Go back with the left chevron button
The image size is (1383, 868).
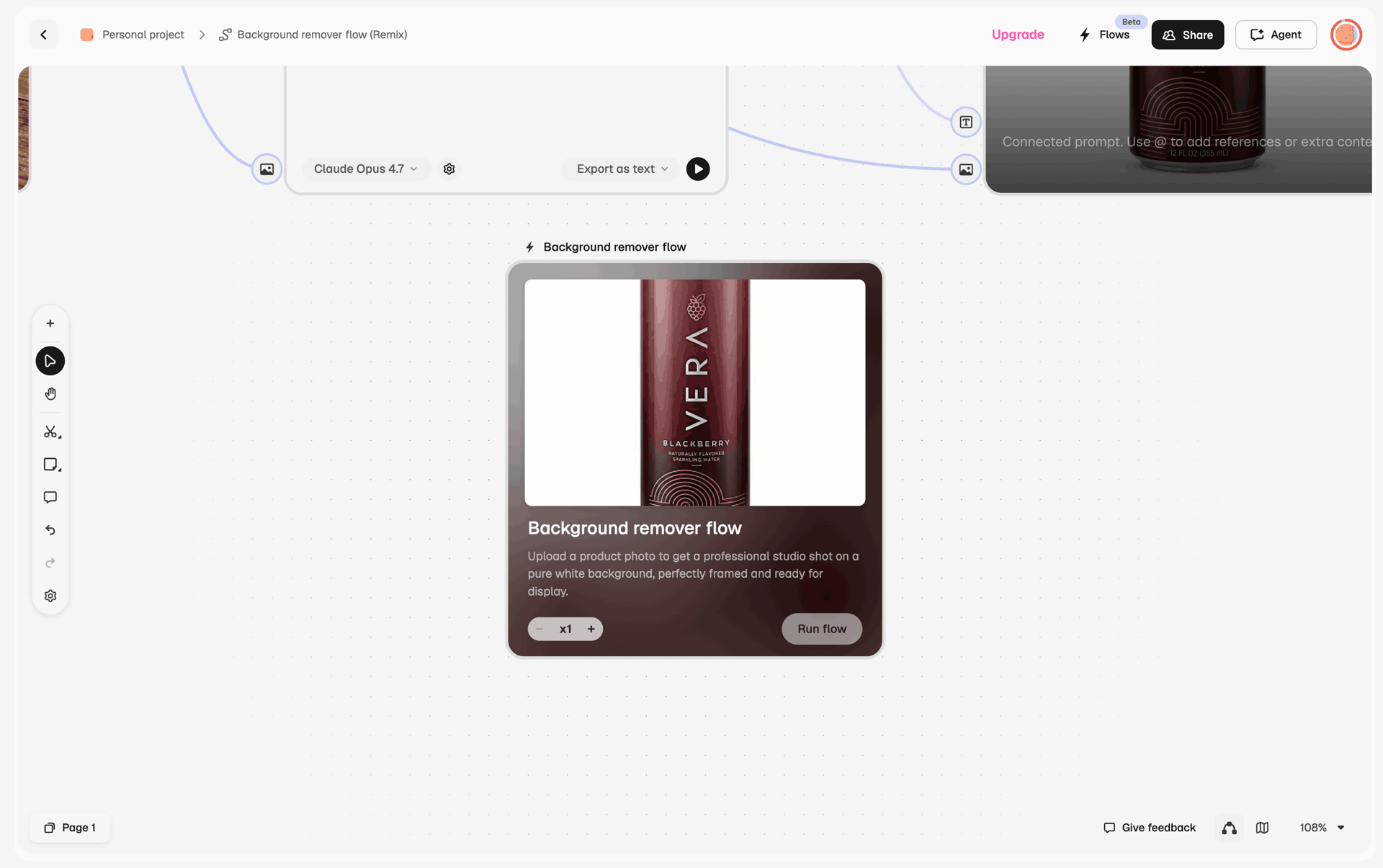click(44, 35)
